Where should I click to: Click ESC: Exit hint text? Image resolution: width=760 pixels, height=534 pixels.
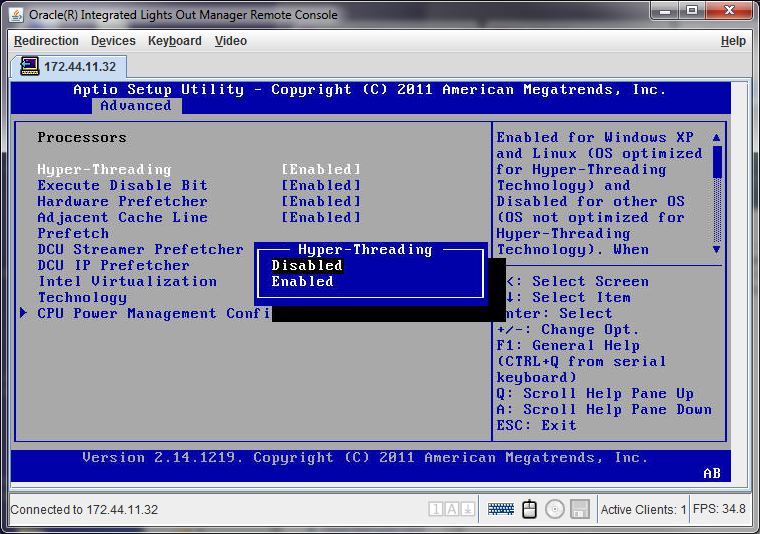point(537,425)
